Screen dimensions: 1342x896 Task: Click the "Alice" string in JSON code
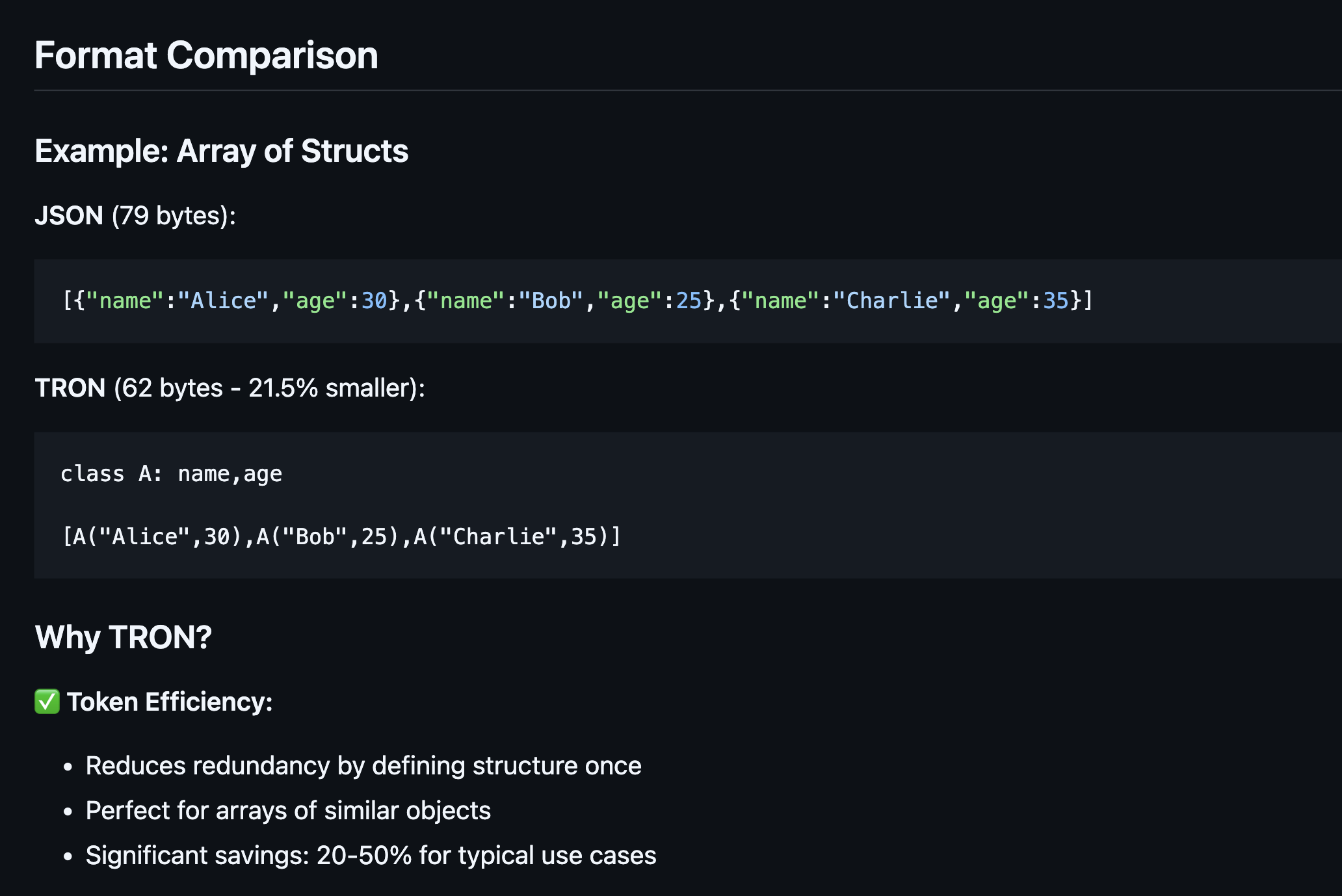(x=223, y=300)
